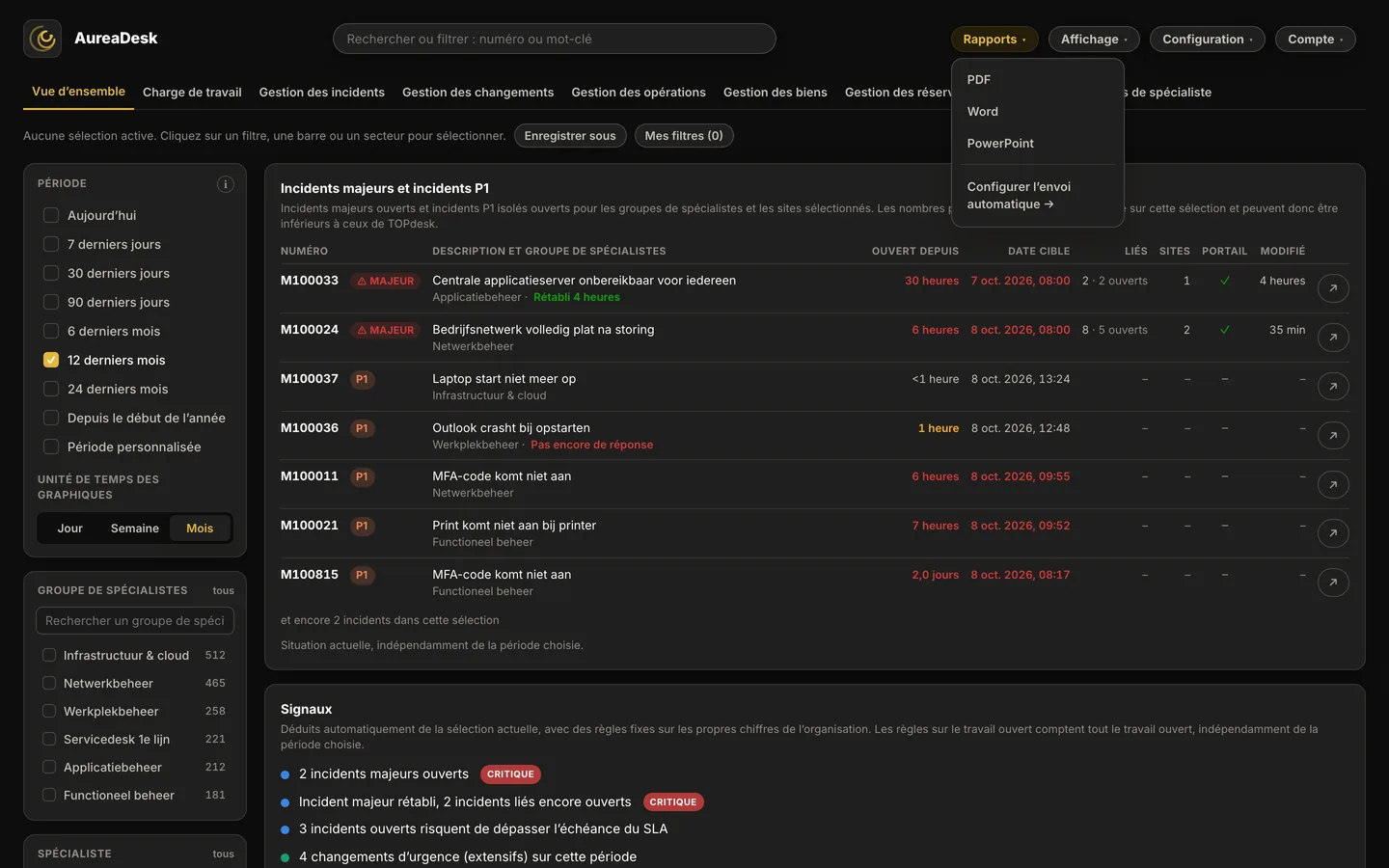Click the specialist group search field
The width and height of the screenshot is (1389, 868).
pos(135,621)
